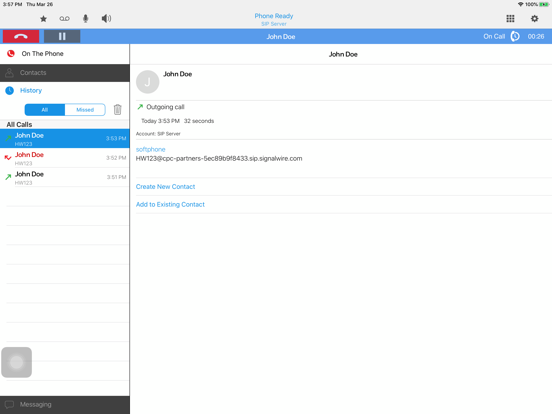Open the dialpad grid icon

pyautogui.click(x=510, y=19)
